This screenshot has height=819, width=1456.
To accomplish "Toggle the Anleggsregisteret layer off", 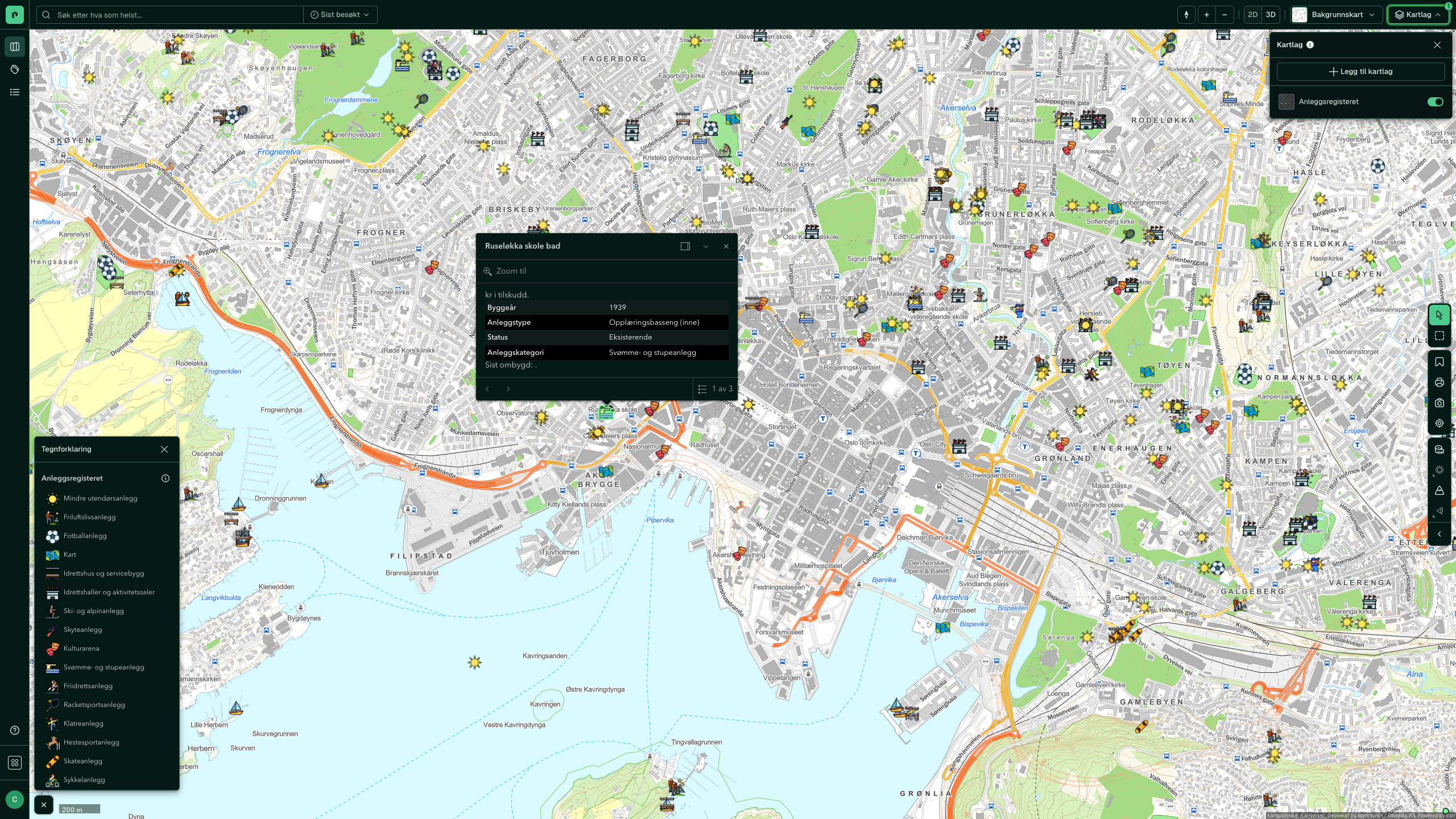I will (1435, 102).
